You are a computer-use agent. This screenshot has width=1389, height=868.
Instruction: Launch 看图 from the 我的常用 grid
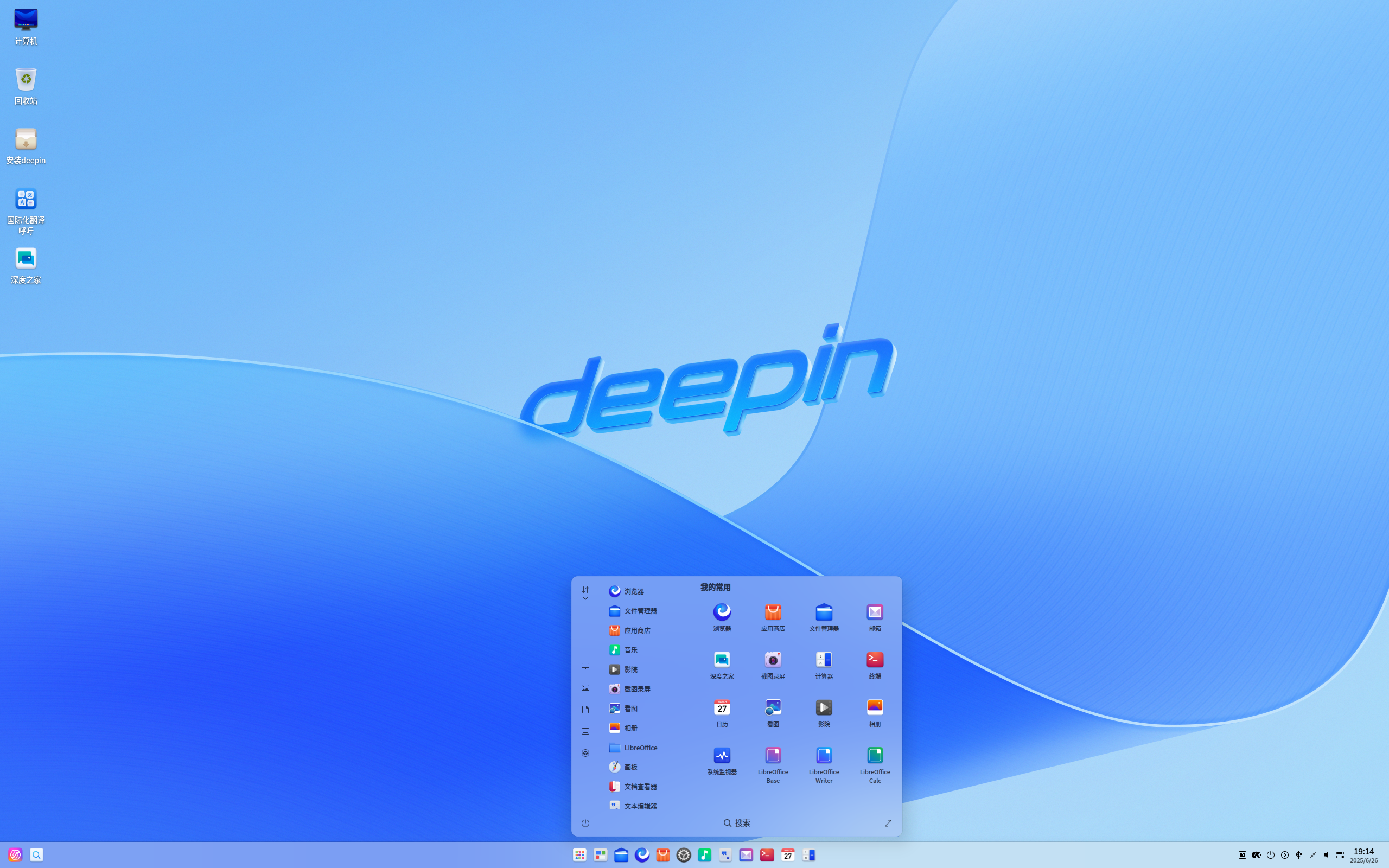click(x=773, y=712)
